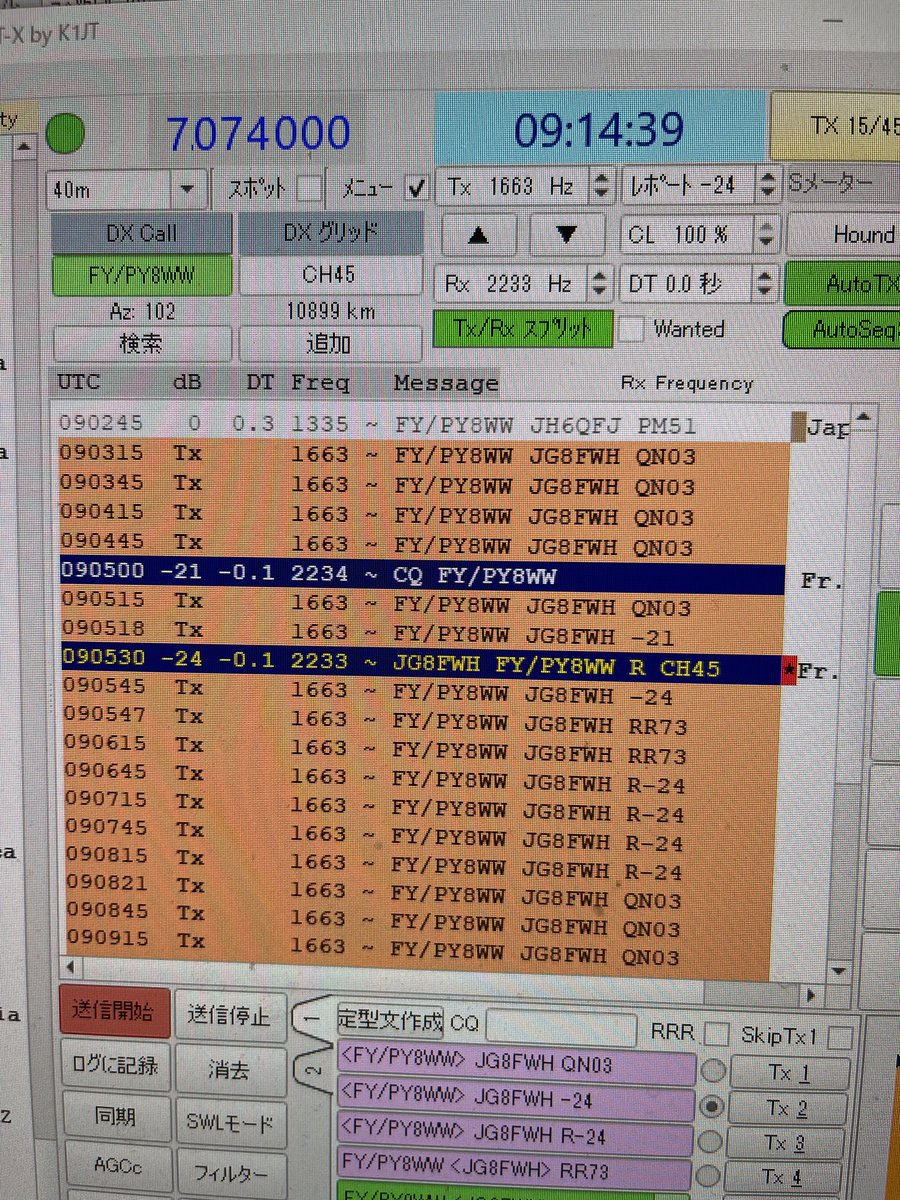900x1200 pixels.
Task: Switch to message tab 2
Action: click(311, 1072)
